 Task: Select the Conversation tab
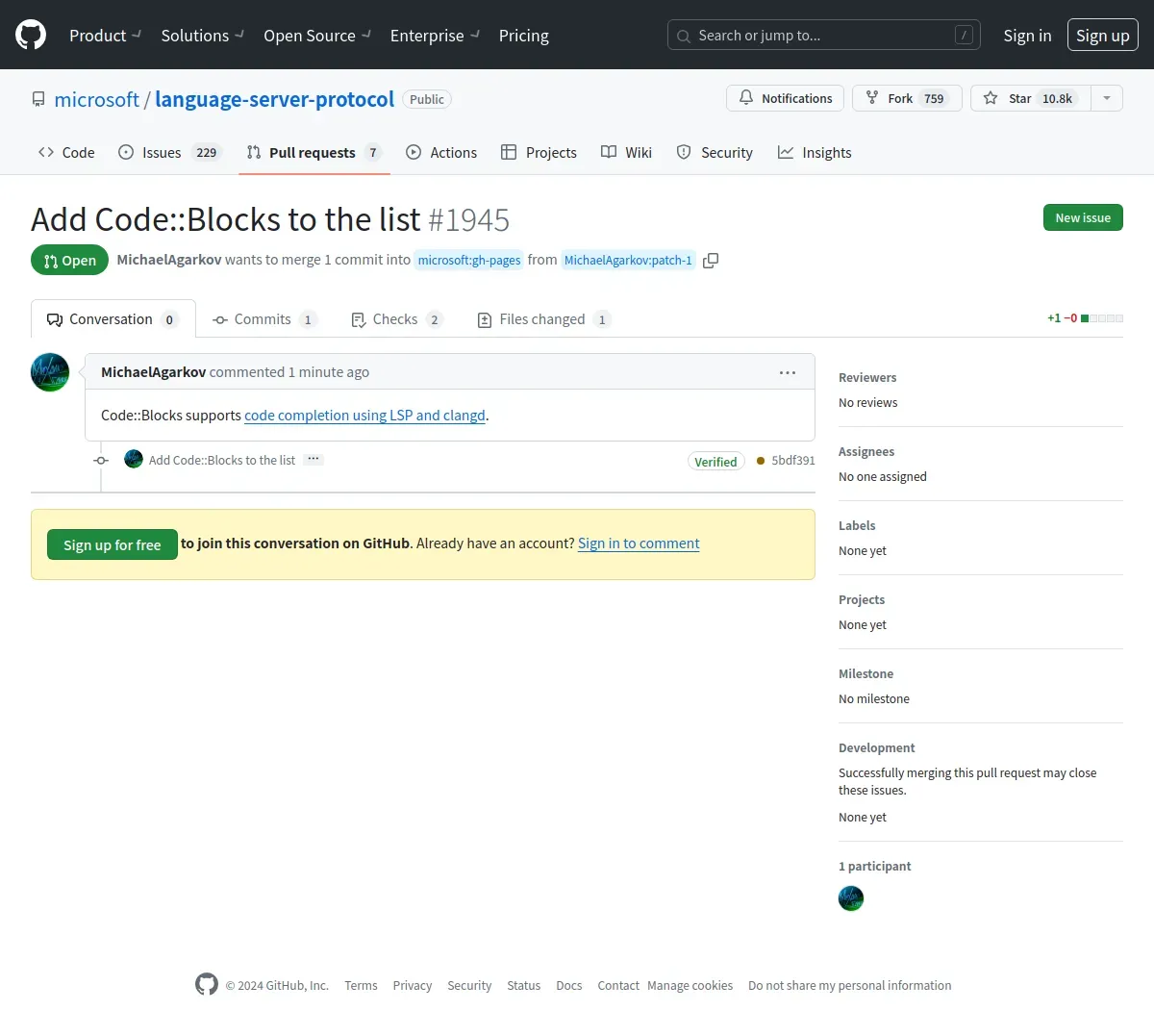click(113, 319)
